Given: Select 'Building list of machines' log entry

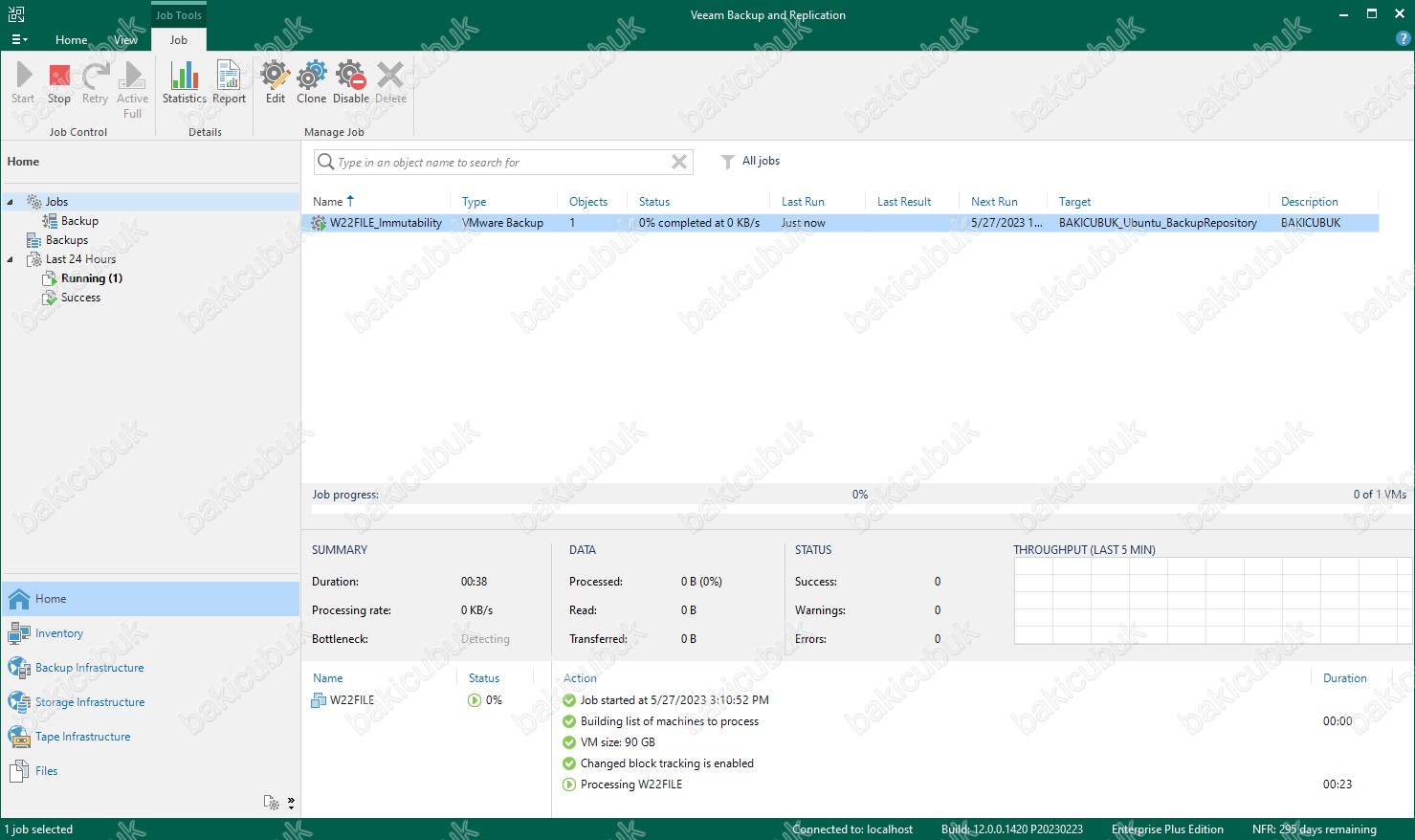Looking at the screenshot, I should click(x=669, y=721).
